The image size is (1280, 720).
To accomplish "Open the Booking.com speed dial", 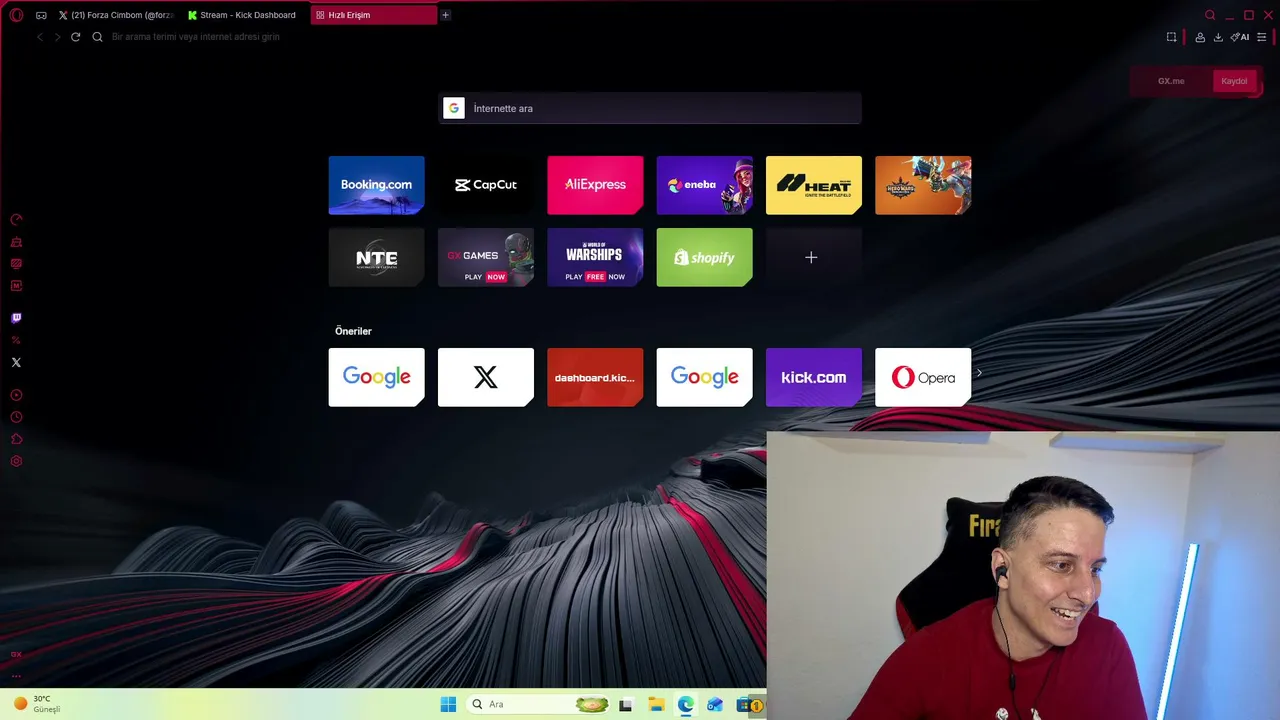I will [376, 185].
